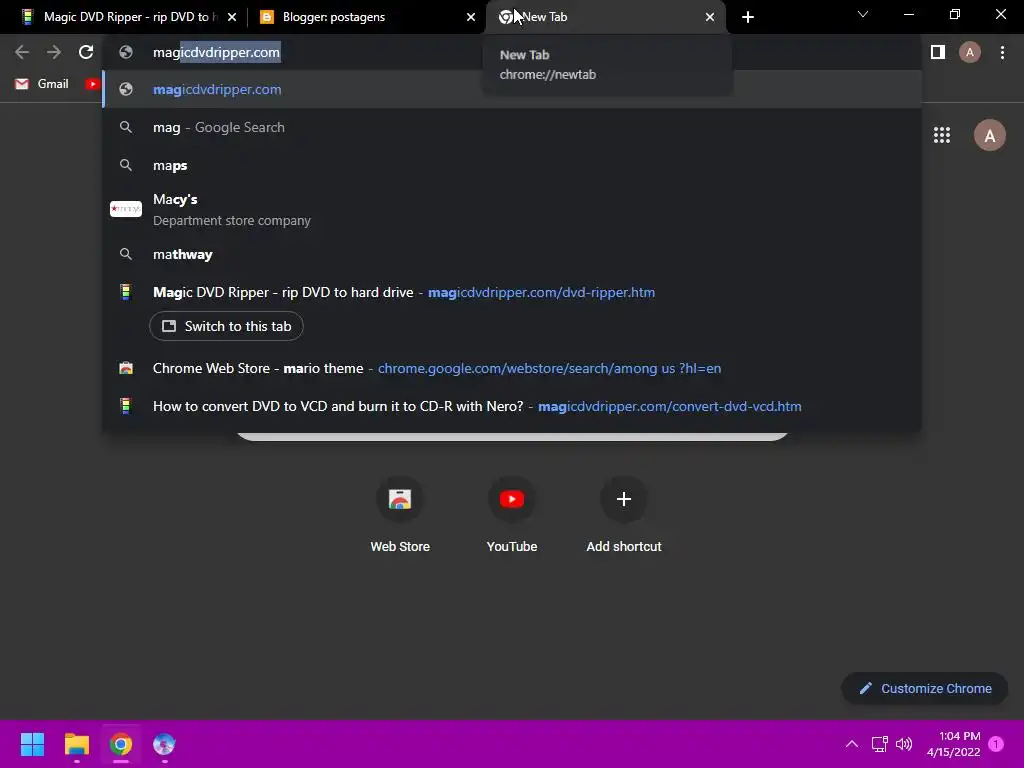Open a new tab with plus button
The width and height of the screenshot is (1024, 768).
[x=748, y=17]
